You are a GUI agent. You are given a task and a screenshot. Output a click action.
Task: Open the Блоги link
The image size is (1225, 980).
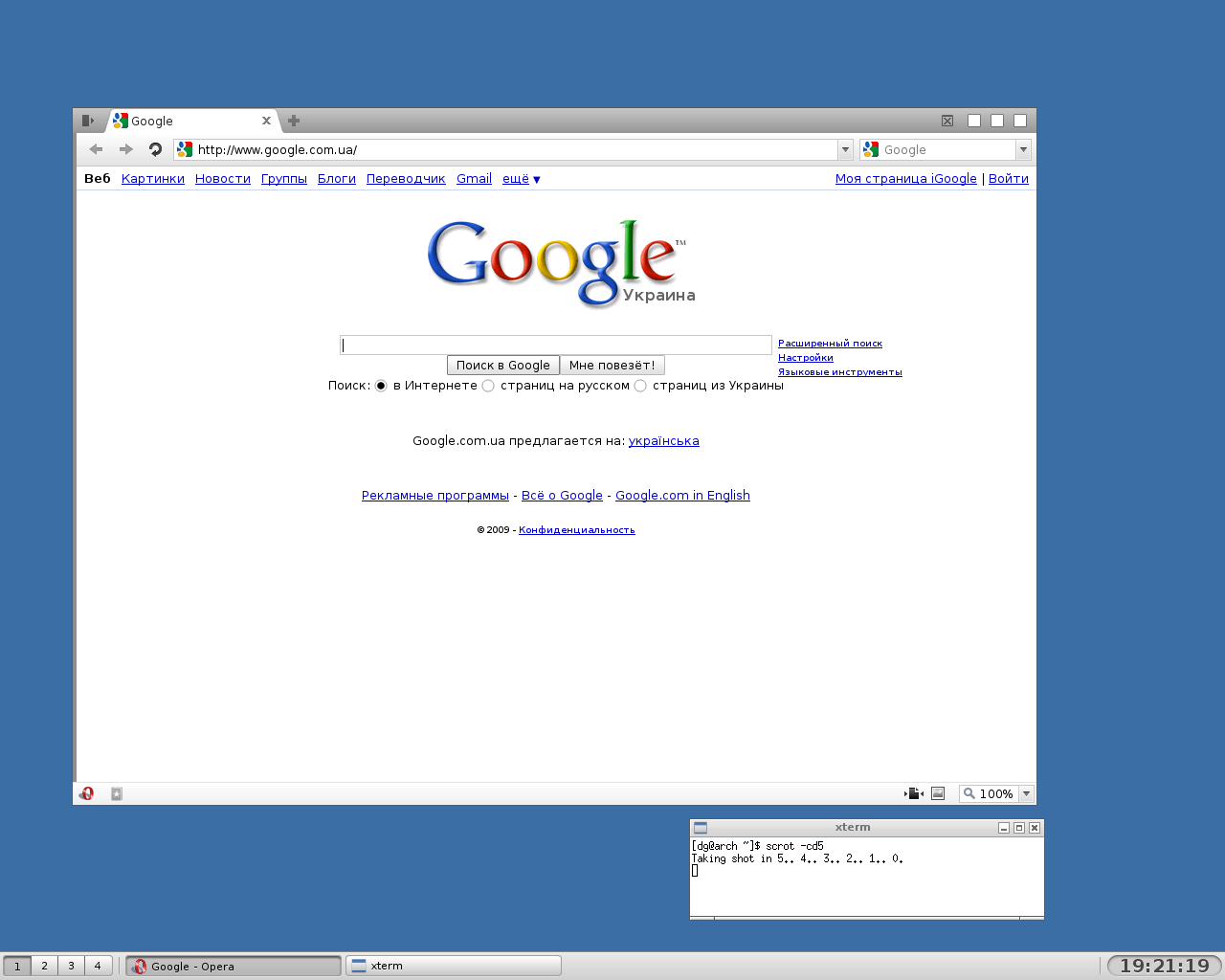pyautogui.click(x=337, y=179)
